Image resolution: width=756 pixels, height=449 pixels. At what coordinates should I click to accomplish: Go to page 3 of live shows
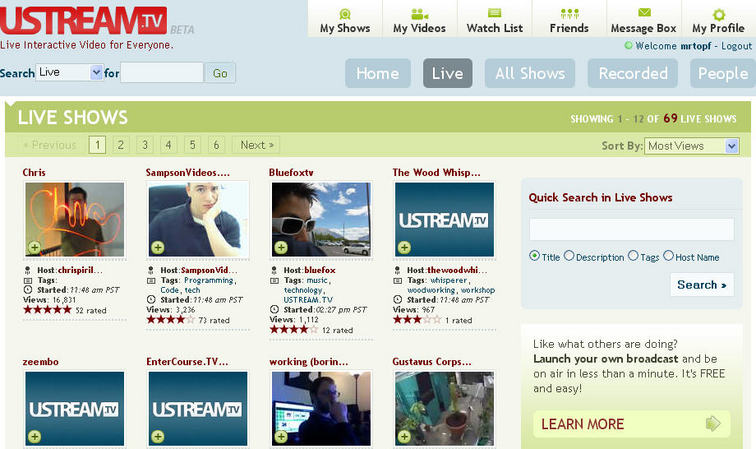click(x=145, y=145)
